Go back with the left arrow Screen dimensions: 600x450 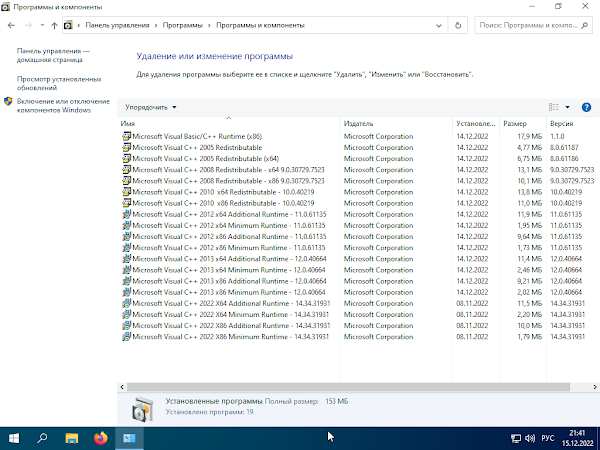pyautogui.click(x=11, y=25)
